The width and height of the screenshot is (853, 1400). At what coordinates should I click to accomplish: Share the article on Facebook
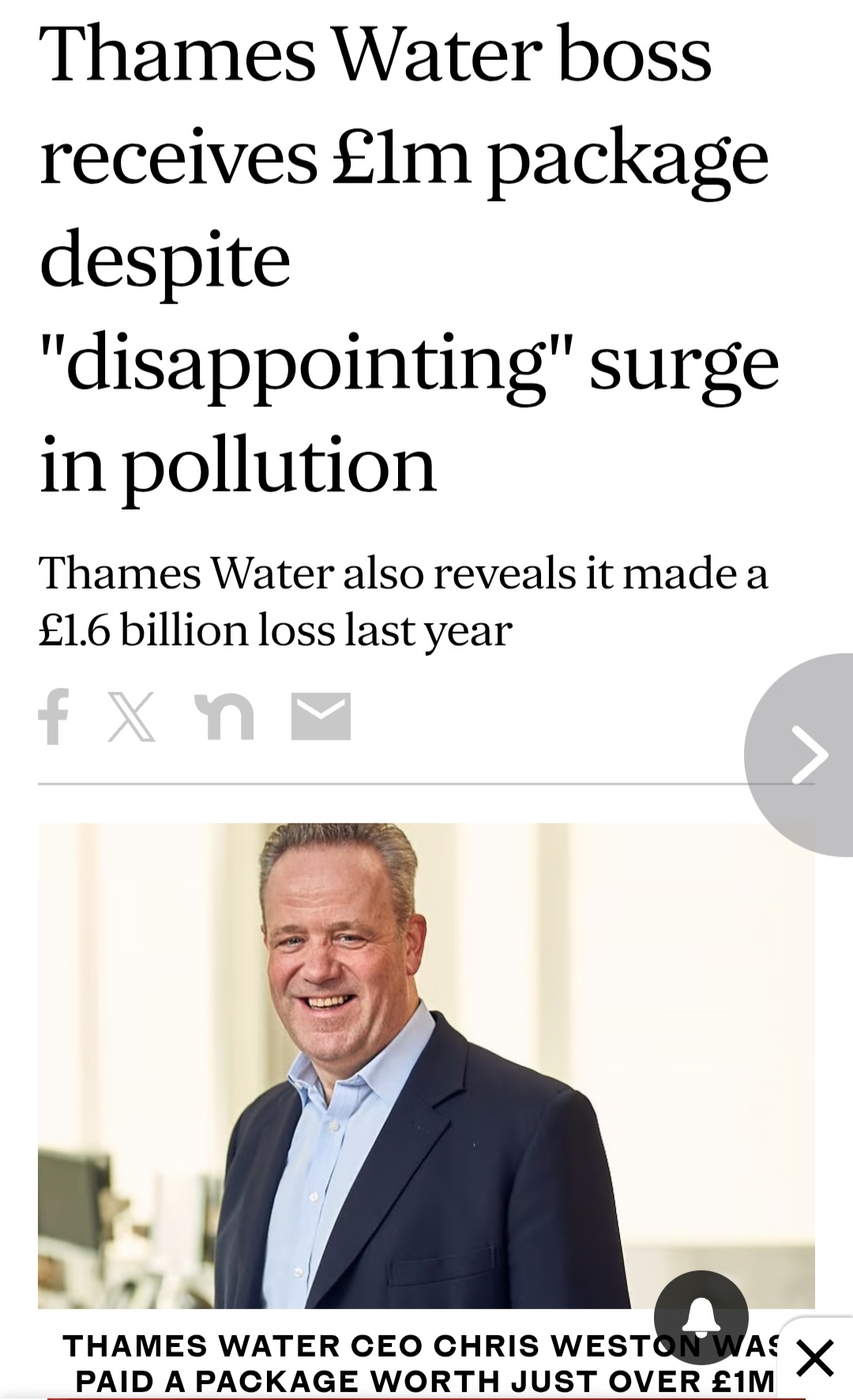click(x=54, y=717)
